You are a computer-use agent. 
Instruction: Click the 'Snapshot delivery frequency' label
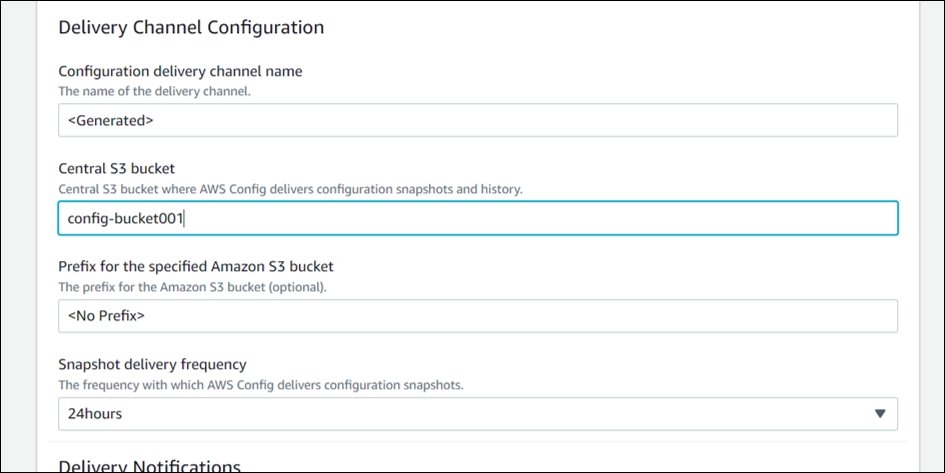[x=152, y=364]
